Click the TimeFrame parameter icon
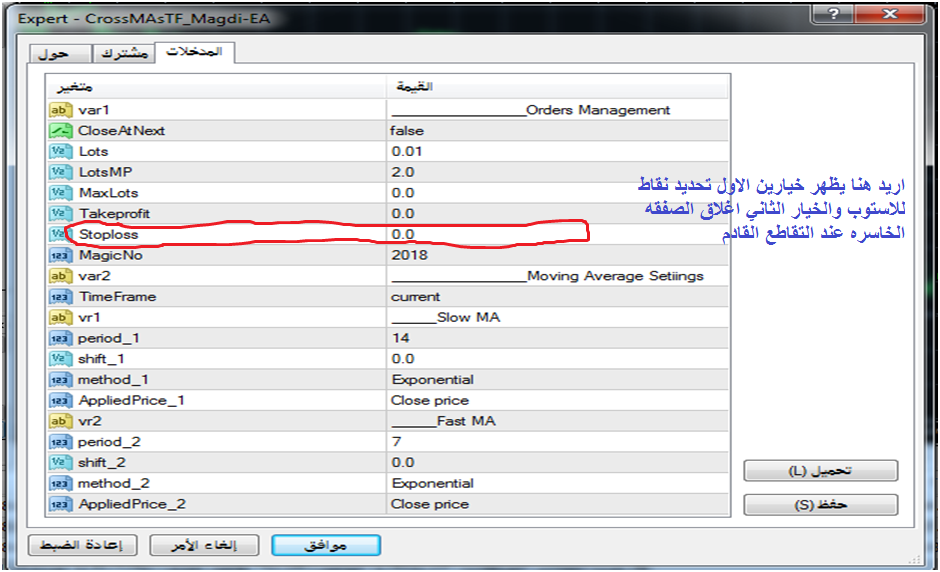This screenshot has width=940, height=572. [61, 297]
